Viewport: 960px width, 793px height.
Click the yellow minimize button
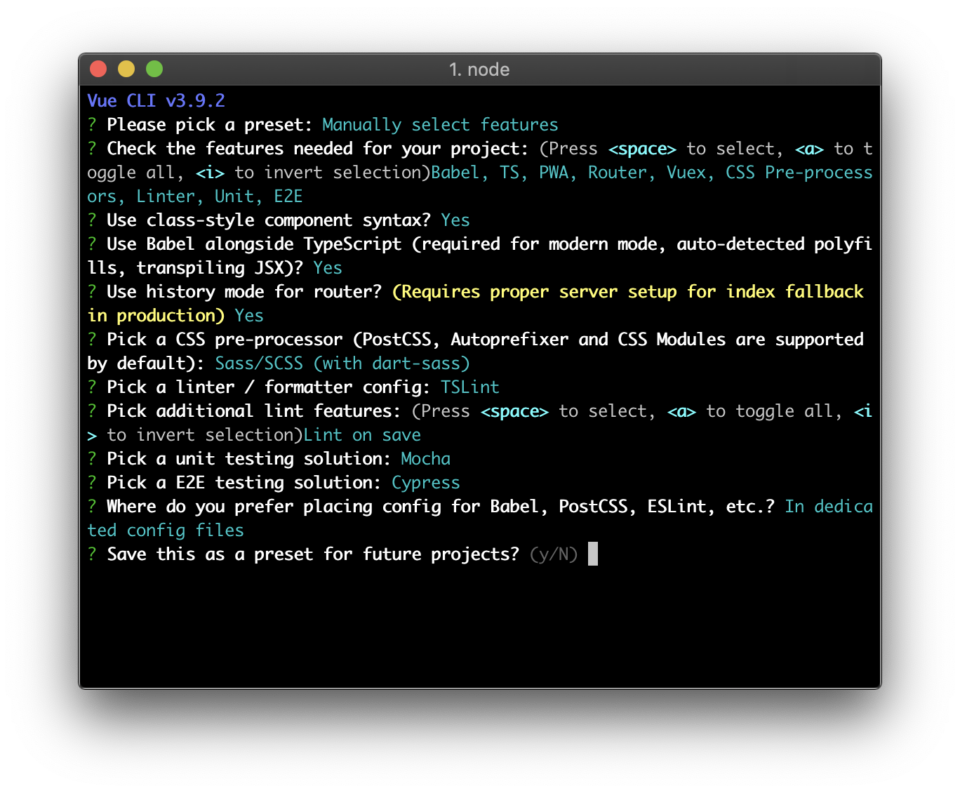pos(126,69)
